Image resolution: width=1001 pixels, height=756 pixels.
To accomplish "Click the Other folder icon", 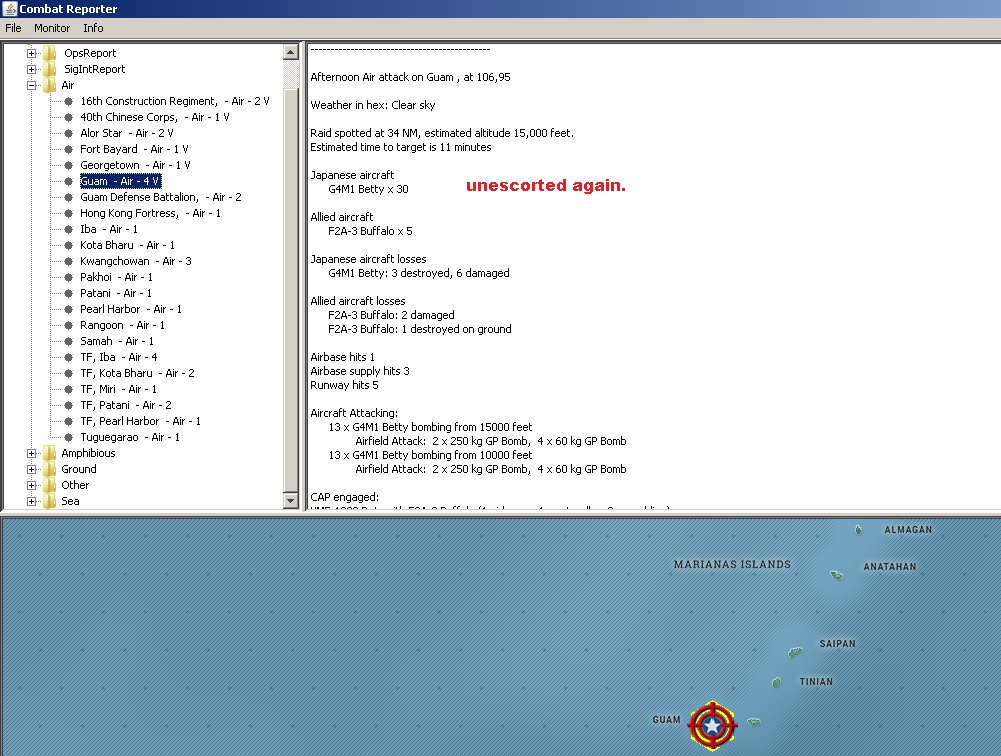I will tap(49, 485).
